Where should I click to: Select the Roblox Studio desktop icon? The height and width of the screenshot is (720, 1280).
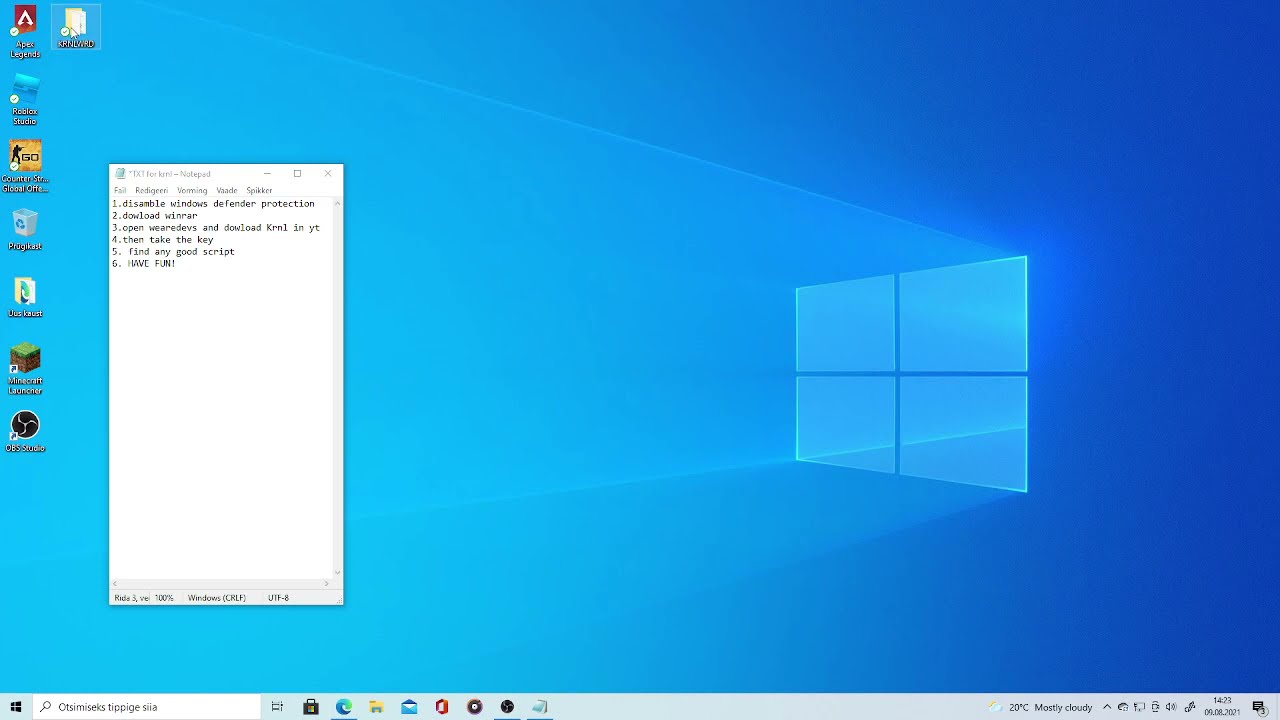coord(25,100)
